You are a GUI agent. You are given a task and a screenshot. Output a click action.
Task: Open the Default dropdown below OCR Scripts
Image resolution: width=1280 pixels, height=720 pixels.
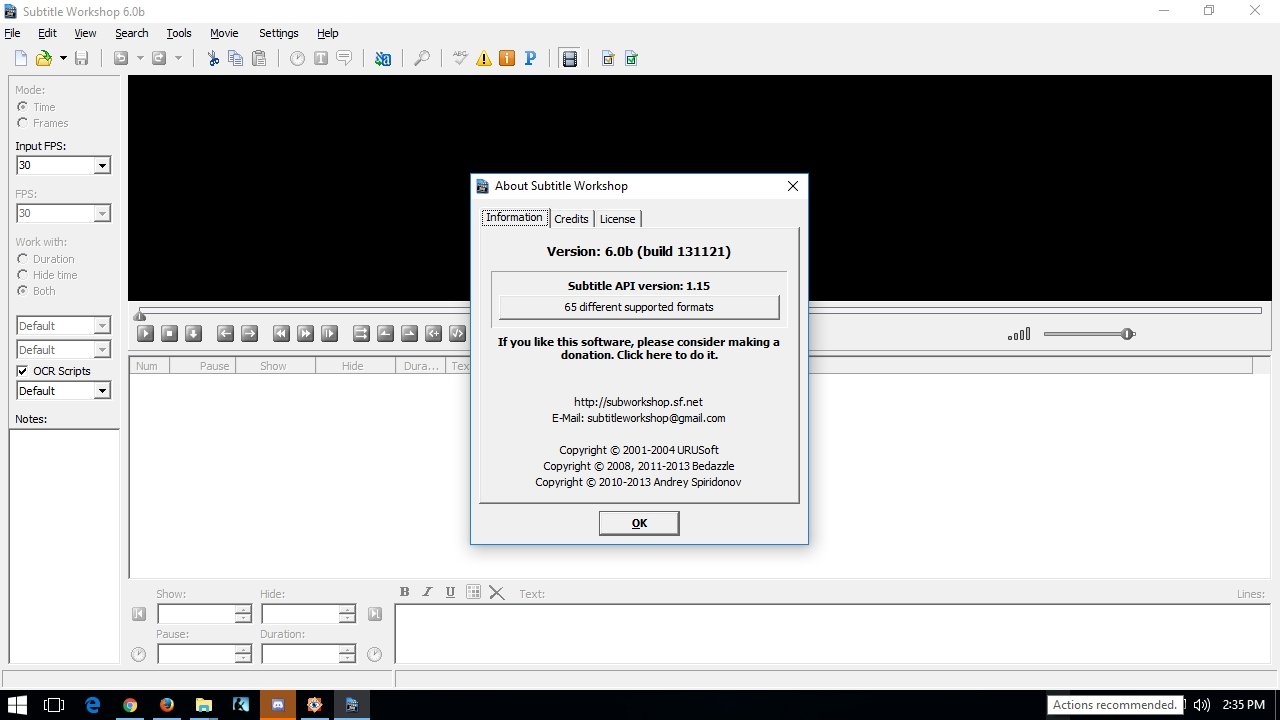coord(102,391)
